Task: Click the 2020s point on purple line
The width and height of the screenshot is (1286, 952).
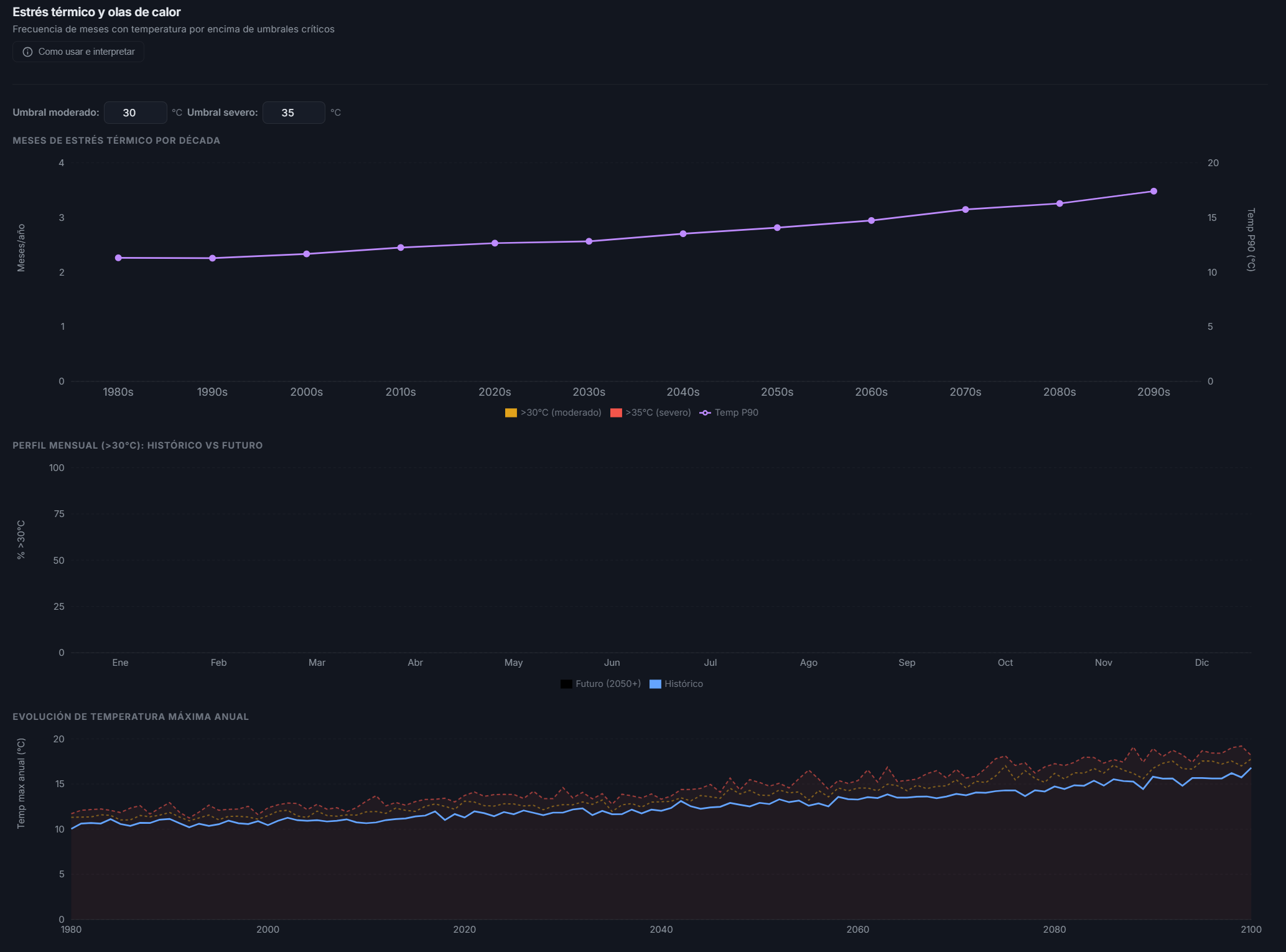Action: [495, 243]
